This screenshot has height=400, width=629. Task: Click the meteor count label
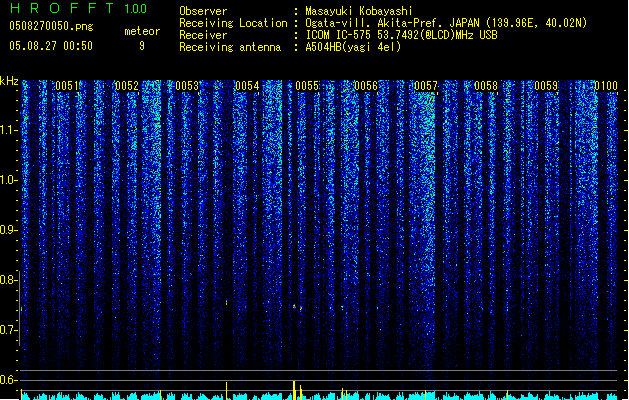point(142,31)
